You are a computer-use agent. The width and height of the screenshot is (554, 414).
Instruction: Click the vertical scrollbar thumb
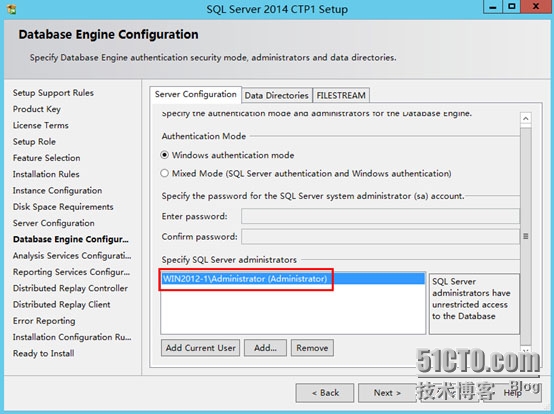(526, 236)
